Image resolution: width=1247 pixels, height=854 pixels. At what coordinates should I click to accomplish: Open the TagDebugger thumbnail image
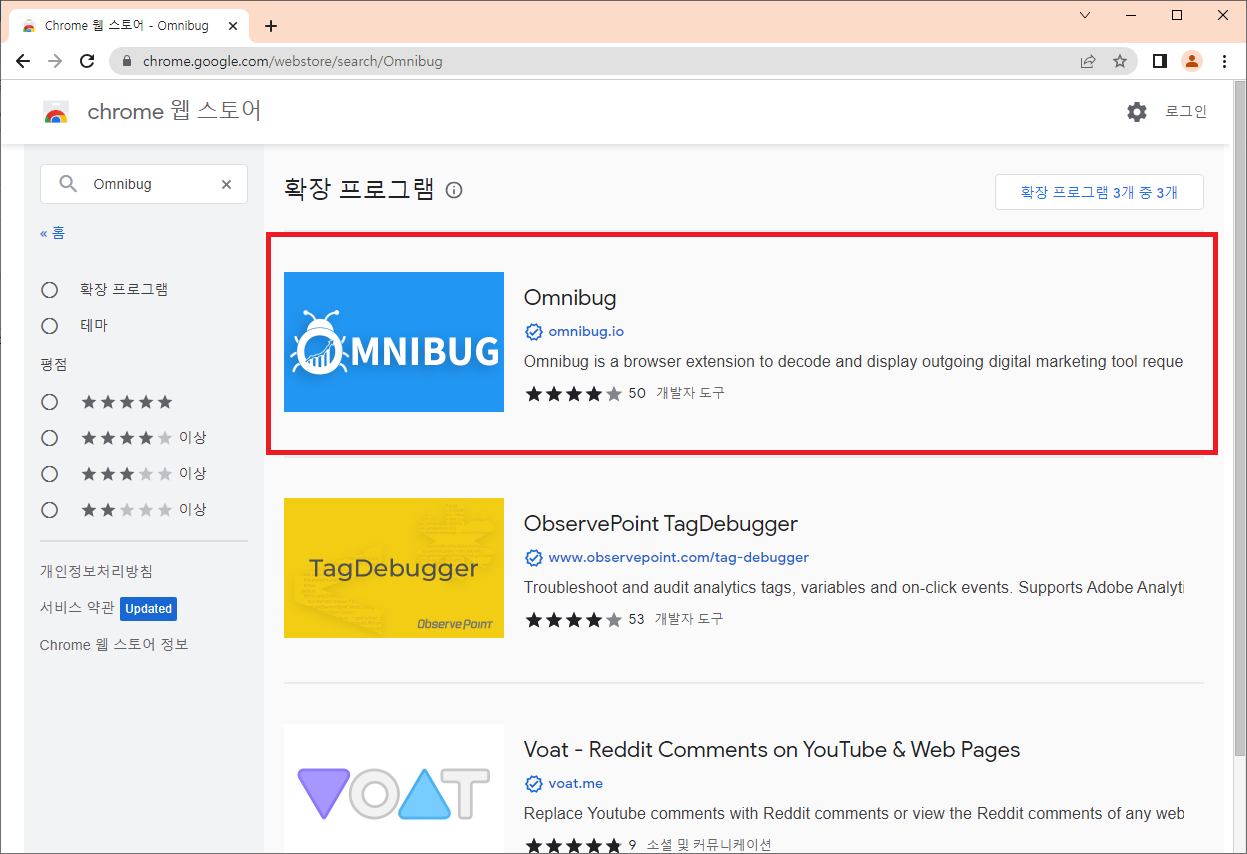click(x=394, y=568)
